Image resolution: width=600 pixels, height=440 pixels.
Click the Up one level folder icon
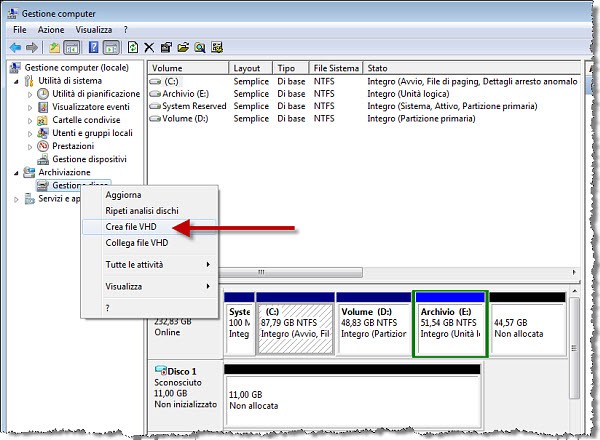pyautogui.click(x=54, y=47)
